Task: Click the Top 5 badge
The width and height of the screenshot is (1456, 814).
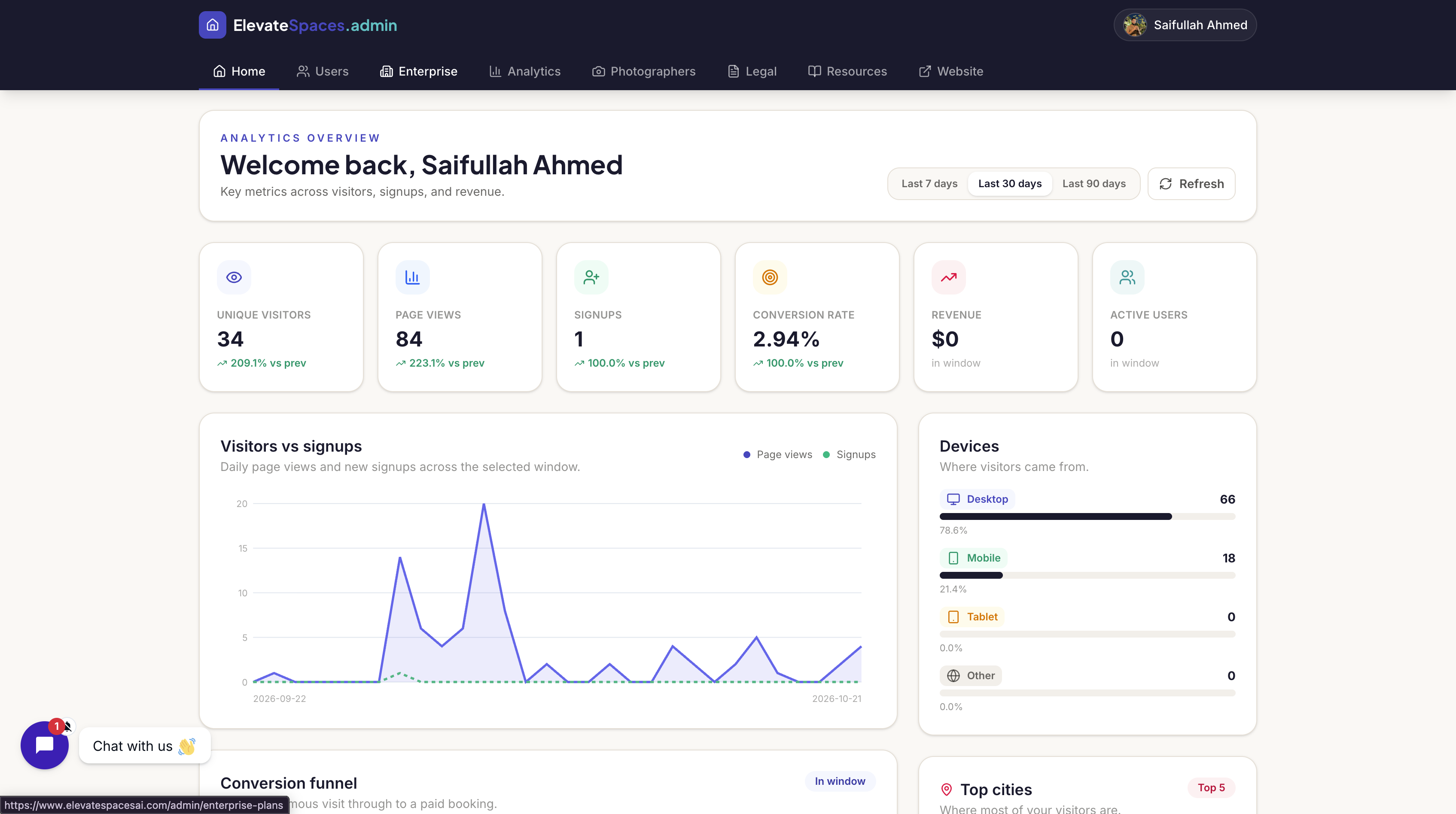Action: tap(1211, 787)
